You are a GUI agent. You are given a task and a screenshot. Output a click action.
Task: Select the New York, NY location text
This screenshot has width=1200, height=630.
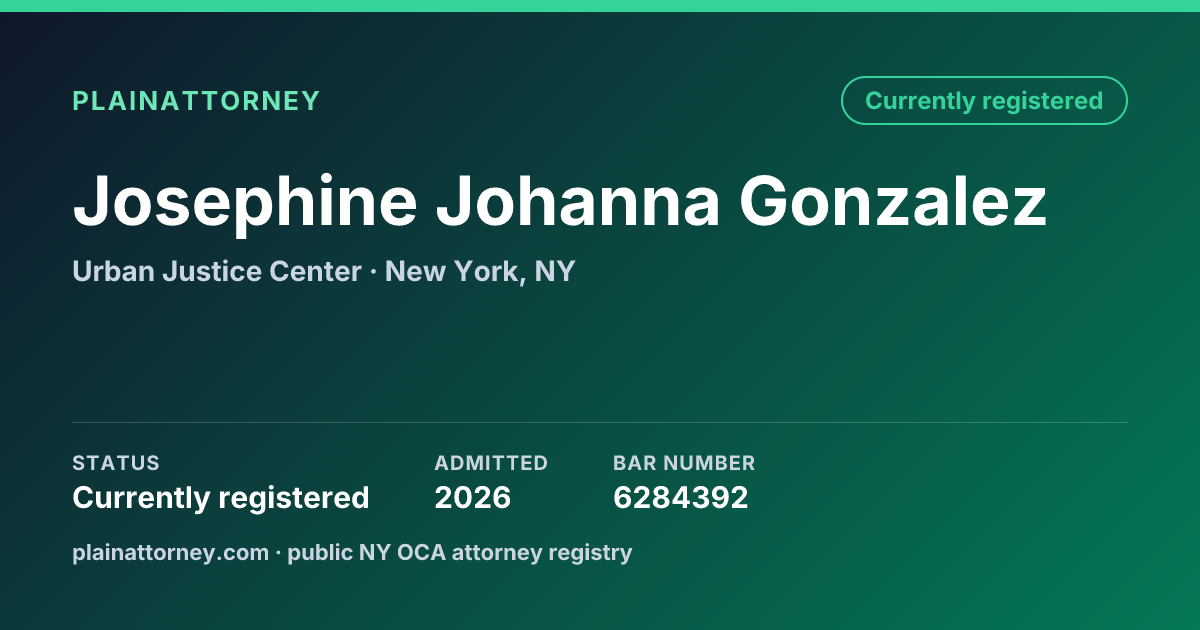click(480, 271)
